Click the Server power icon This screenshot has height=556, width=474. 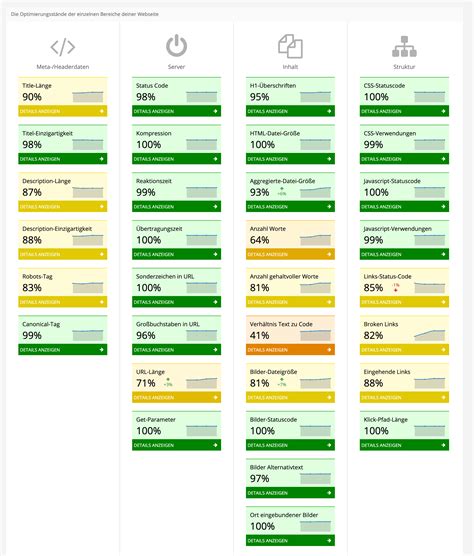[176, 46]
